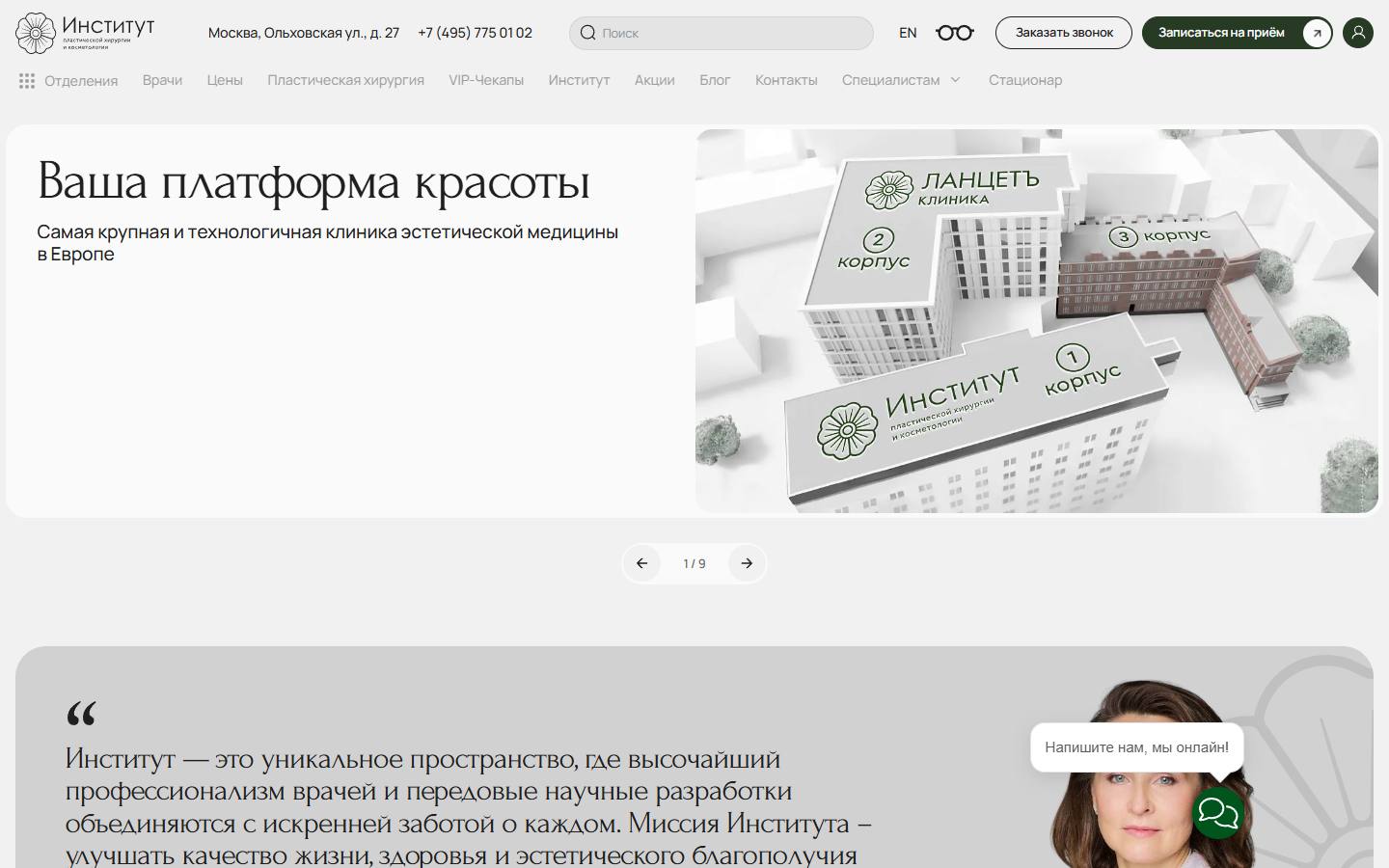
Task: Open the Блог menu item
Action: pyautogui.click(x=715, y=80)
